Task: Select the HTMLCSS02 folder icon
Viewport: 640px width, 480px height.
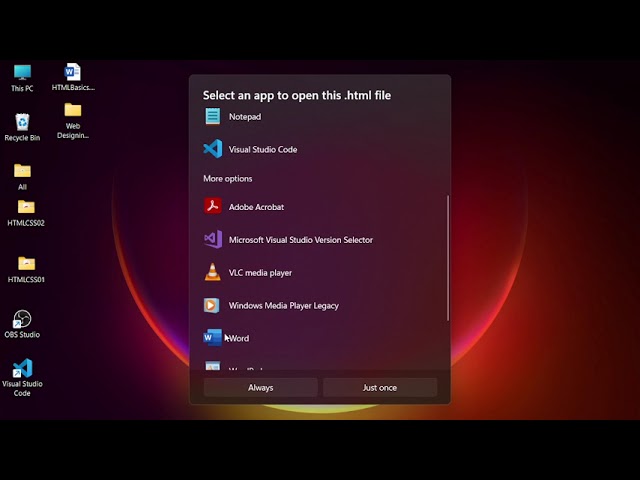Action: click(26, 207)
